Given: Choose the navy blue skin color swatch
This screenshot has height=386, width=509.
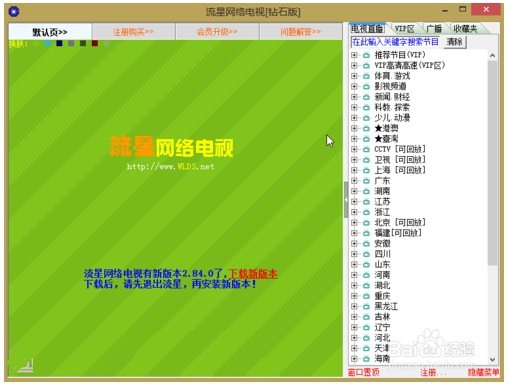Looking at the screenshot, I should (x=59, y=43).
